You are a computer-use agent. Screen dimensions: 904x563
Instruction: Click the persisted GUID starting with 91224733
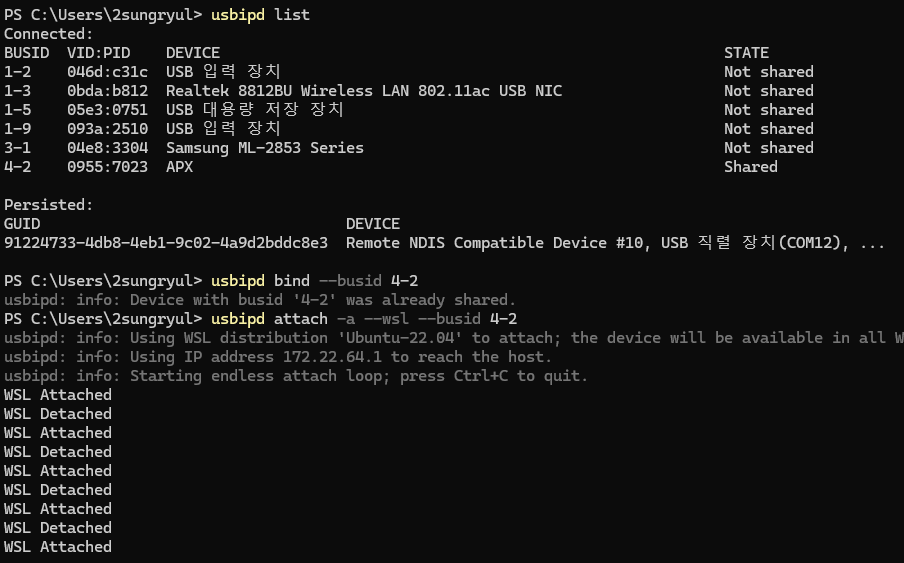pyautogui.click(x=166, y=243)
